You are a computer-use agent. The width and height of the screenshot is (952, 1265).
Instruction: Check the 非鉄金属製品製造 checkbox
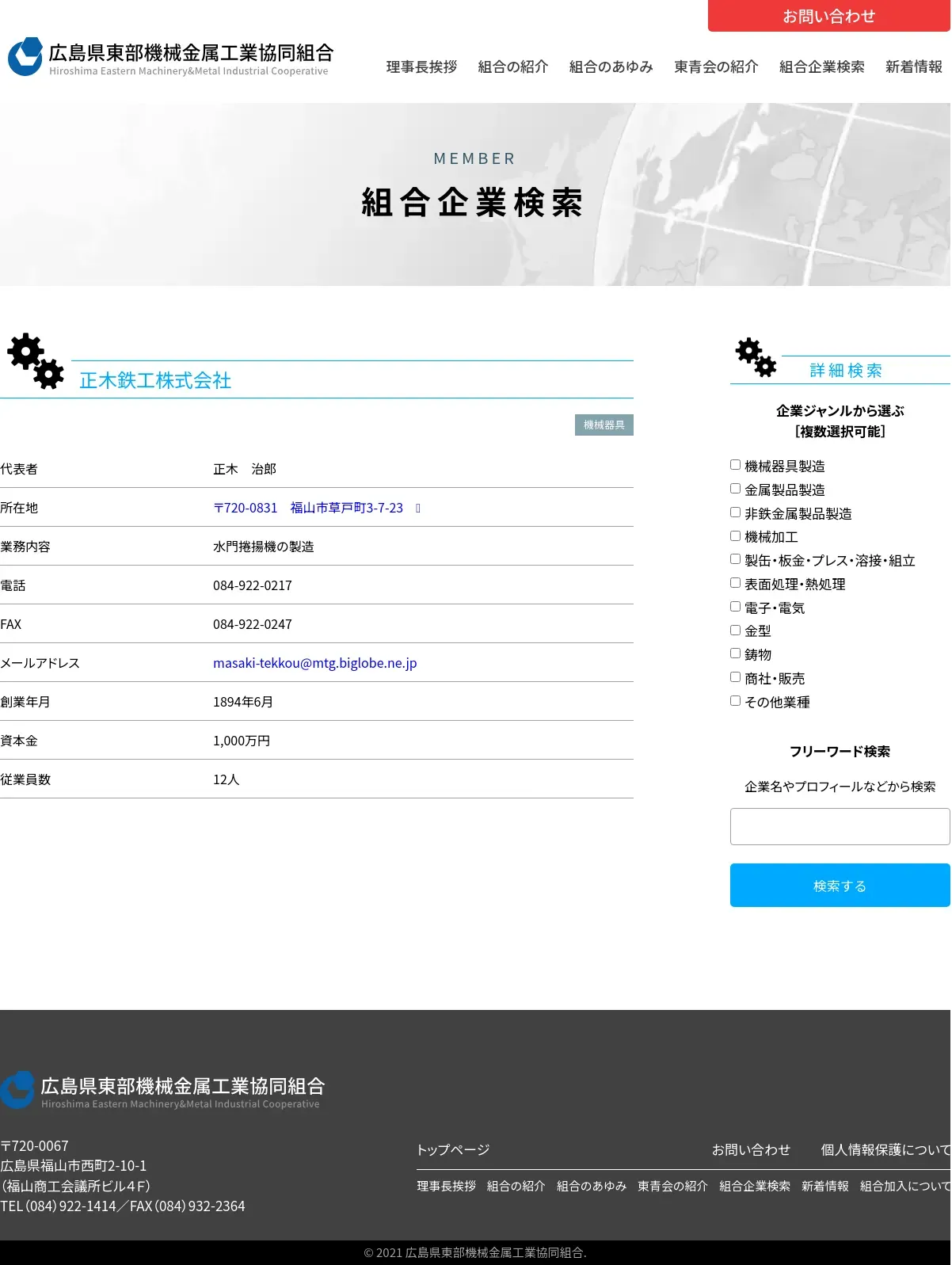coord(735,512)
